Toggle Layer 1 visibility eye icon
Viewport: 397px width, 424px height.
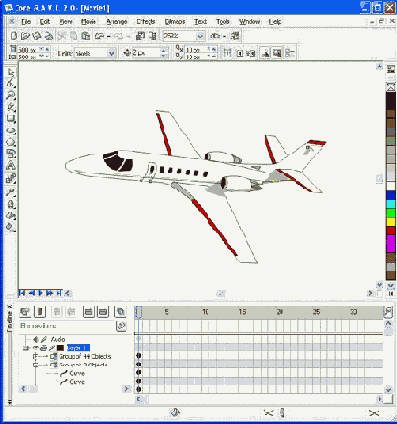pos(36,348)
